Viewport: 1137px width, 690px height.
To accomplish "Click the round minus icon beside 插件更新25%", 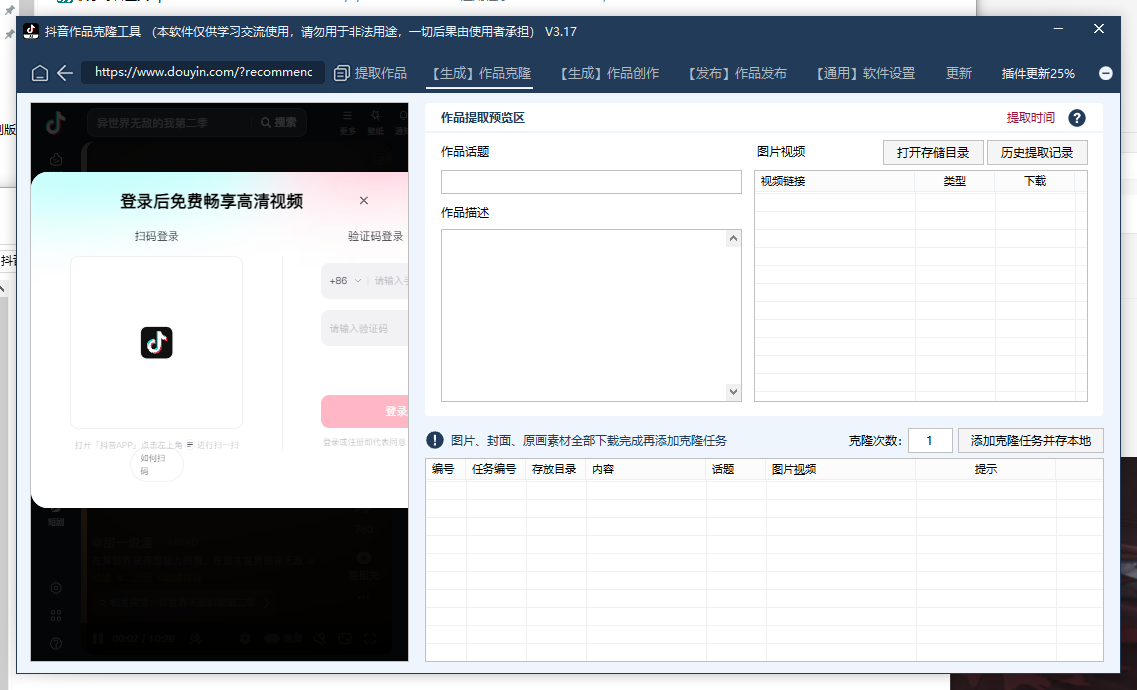I will click(1106, 73).
